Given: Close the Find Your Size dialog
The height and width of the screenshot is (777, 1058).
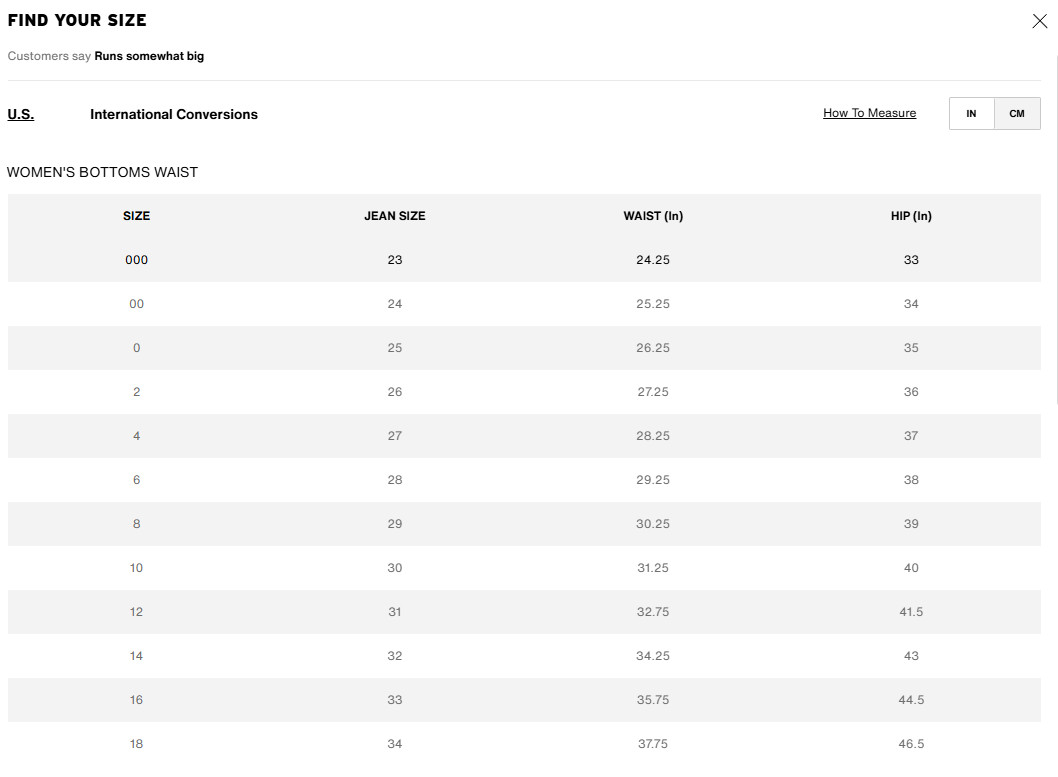Looking at the screenshot, I should [x=1039, y=21].
